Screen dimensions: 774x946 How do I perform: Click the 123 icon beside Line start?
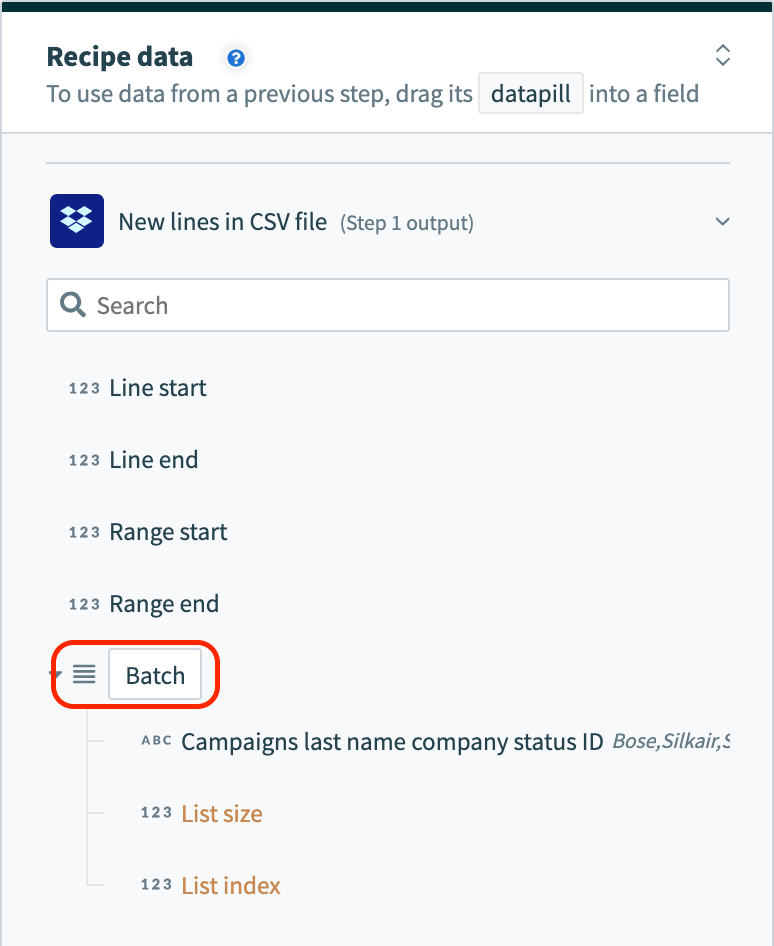pos(84,389)
